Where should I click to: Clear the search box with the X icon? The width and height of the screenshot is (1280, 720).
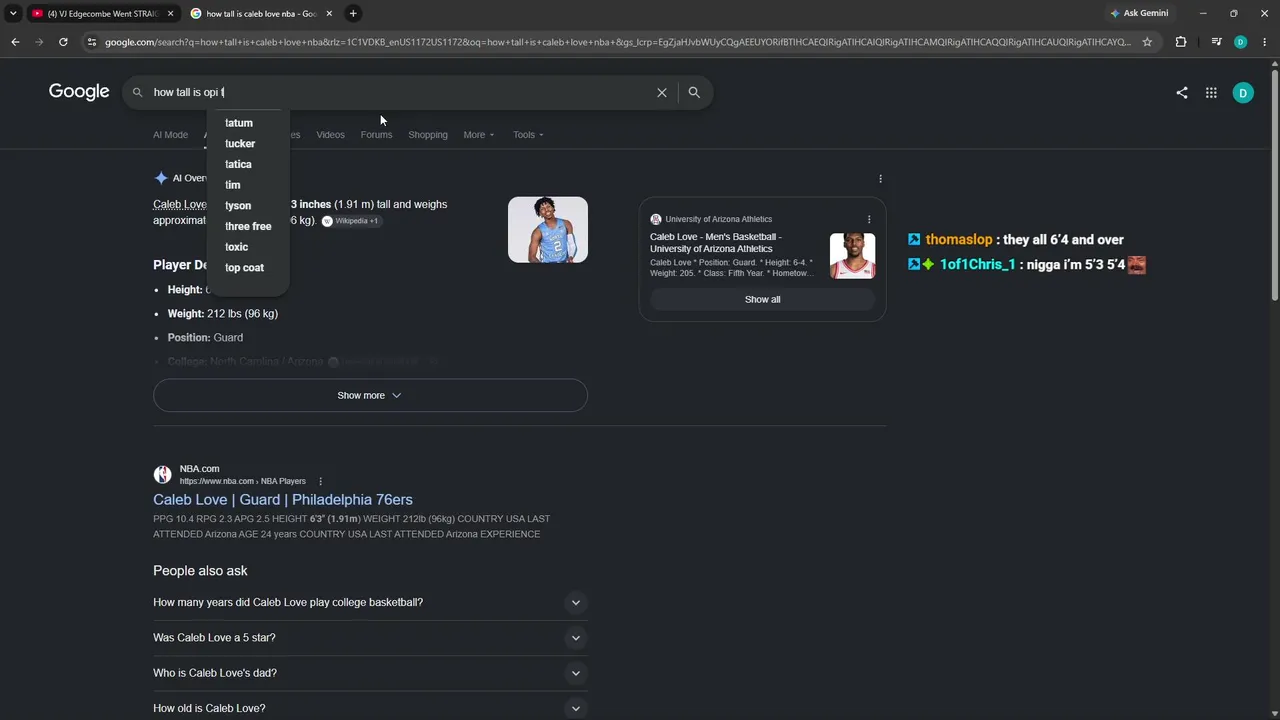(662, 92)
